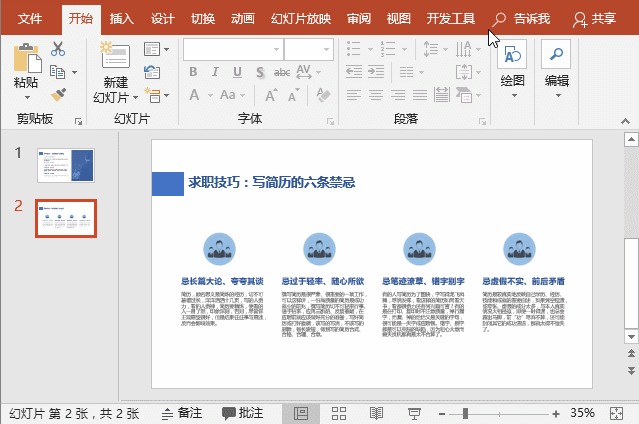Expand the Clipboard group dialog launcher
The image size is (639, 424).
[79, 120]
